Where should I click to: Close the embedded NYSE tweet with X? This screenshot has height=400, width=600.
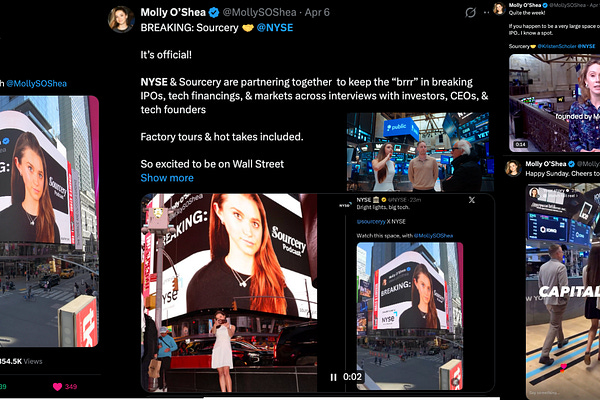[x=472, y=200]
